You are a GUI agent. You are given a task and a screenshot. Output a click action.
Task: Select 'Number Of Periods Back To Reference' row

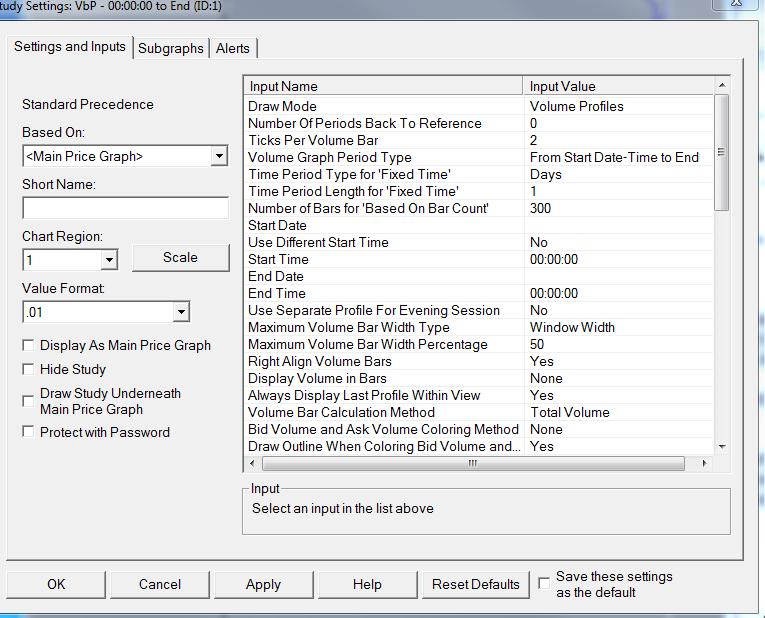pos(479,123)
